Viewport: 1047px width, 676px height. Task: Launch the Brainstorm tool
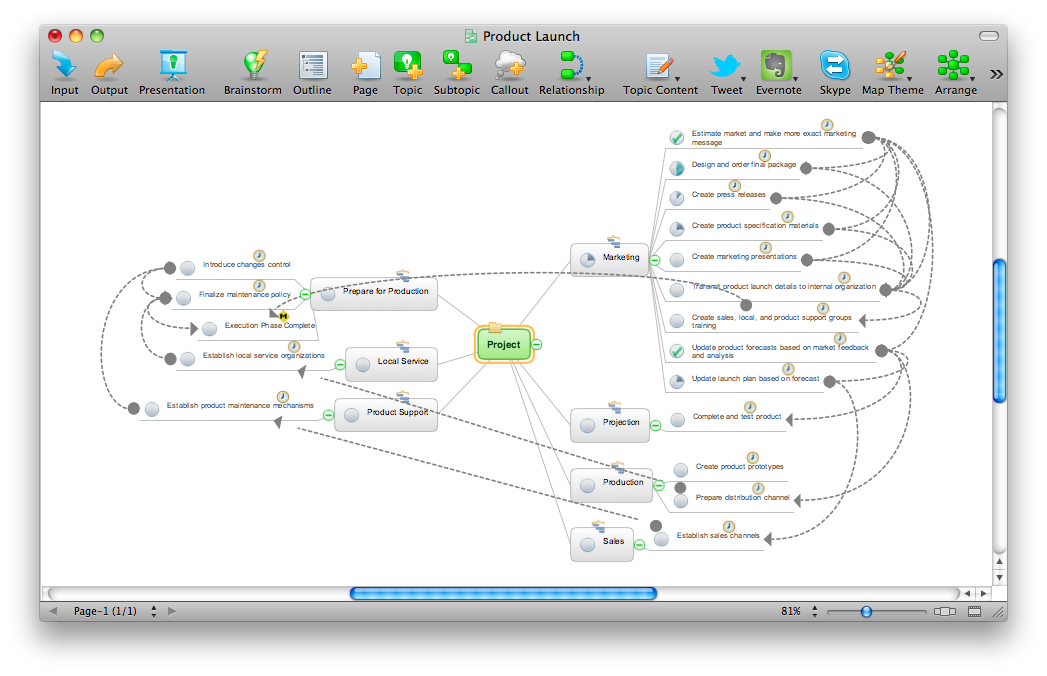click(252, 73)
